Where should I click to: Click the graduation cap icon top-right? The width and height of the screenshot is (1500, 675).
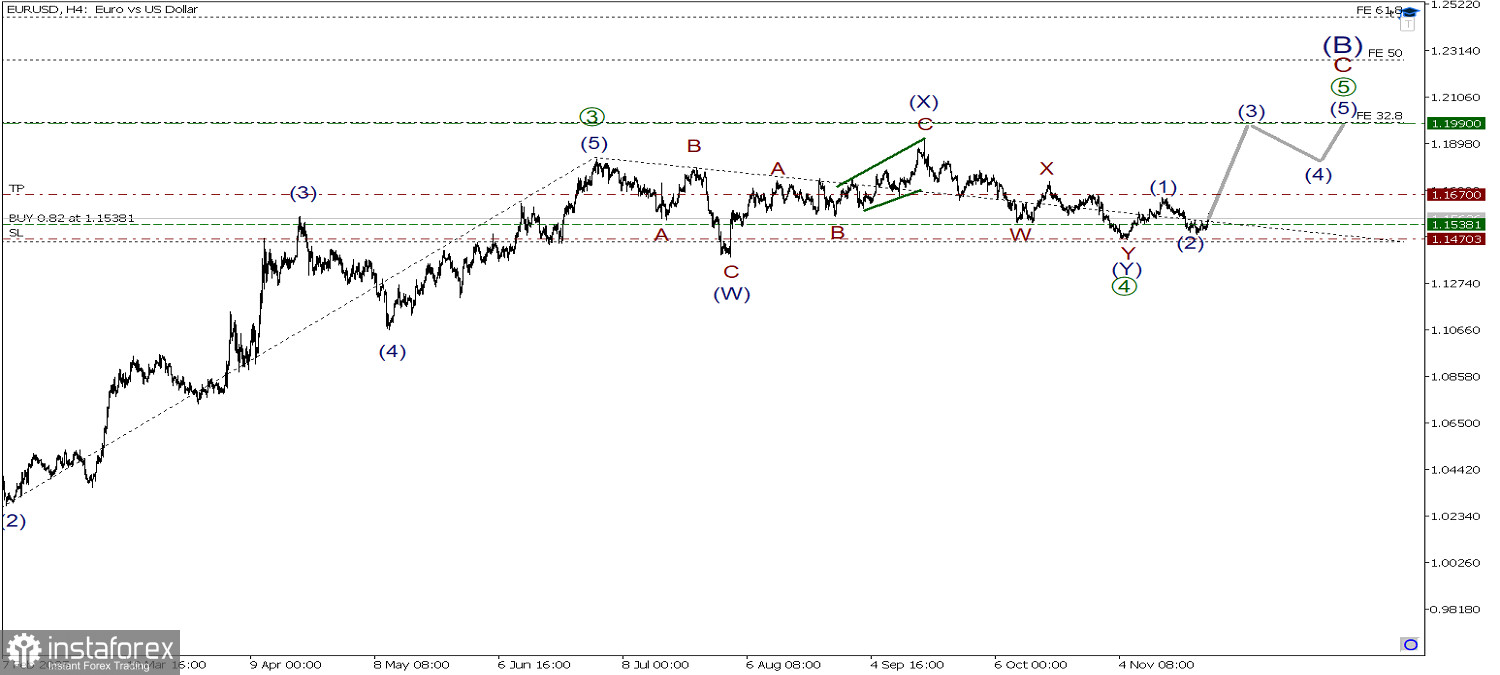[x=1411, y=11]
